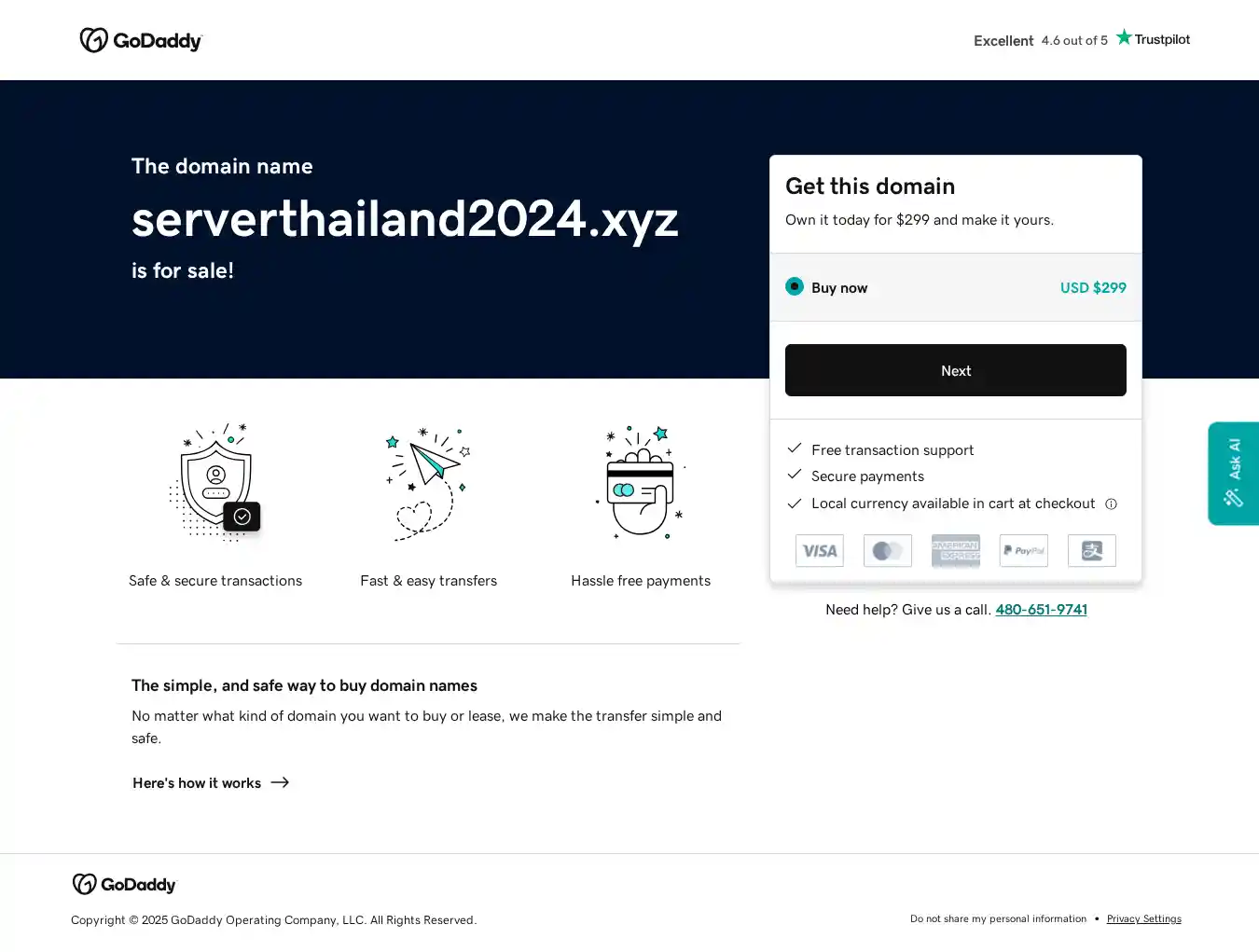Open the Privacy Settings link
The height and width of the screenshot is (952, 1259).
(1143, 919)
